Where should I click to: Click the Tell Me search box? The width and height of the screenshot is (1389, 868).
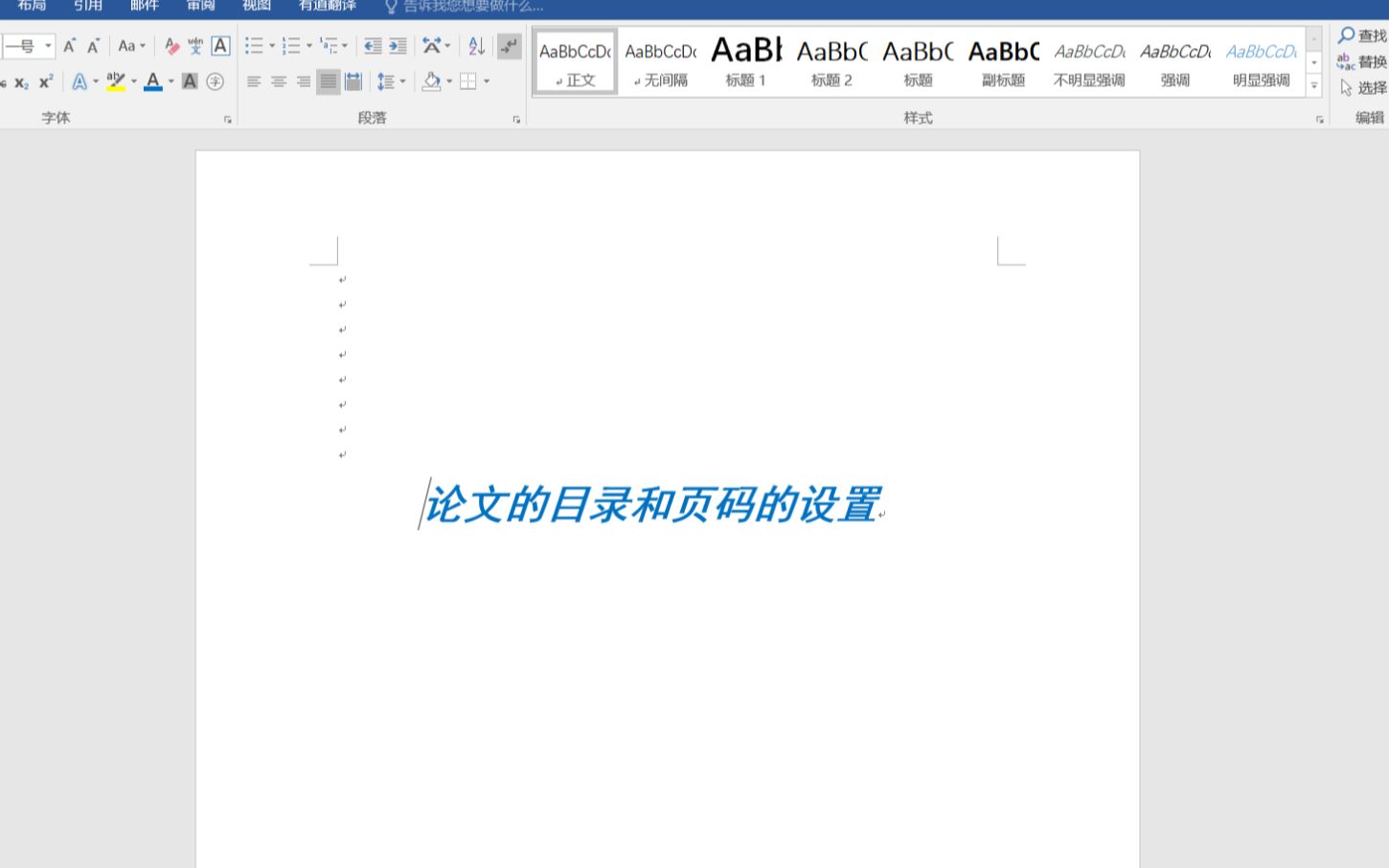pyautogui.click(x=465, y=6)
